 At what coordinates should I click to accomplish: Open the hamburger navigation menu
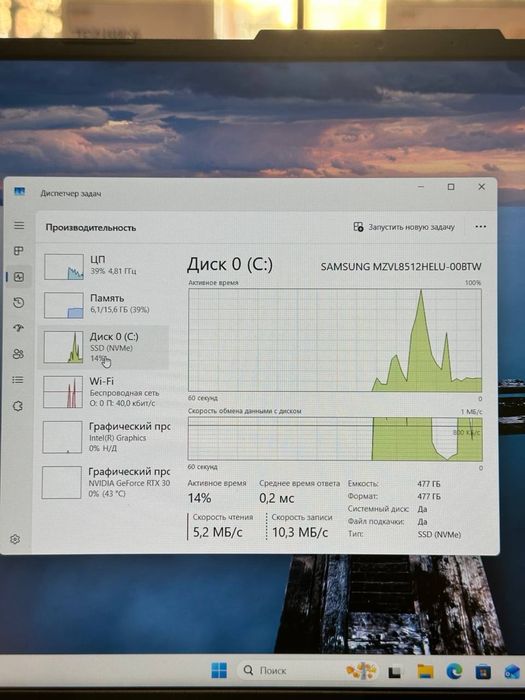(19, 225)
